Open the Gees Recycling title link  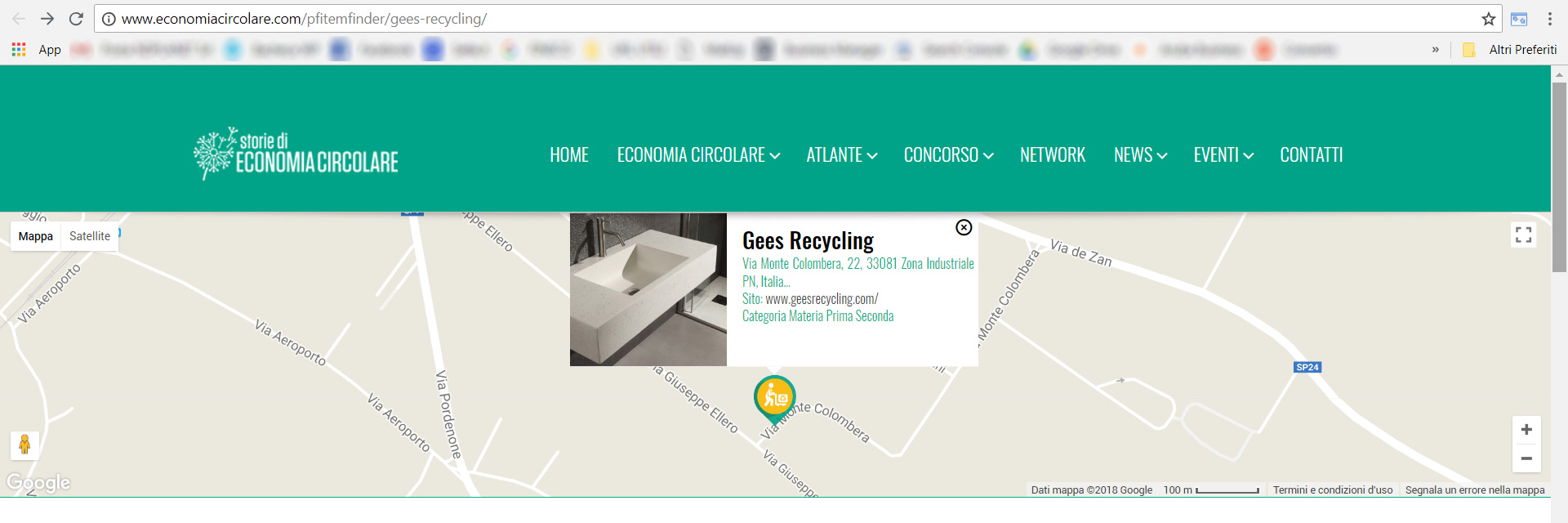(x=808, y=240)
